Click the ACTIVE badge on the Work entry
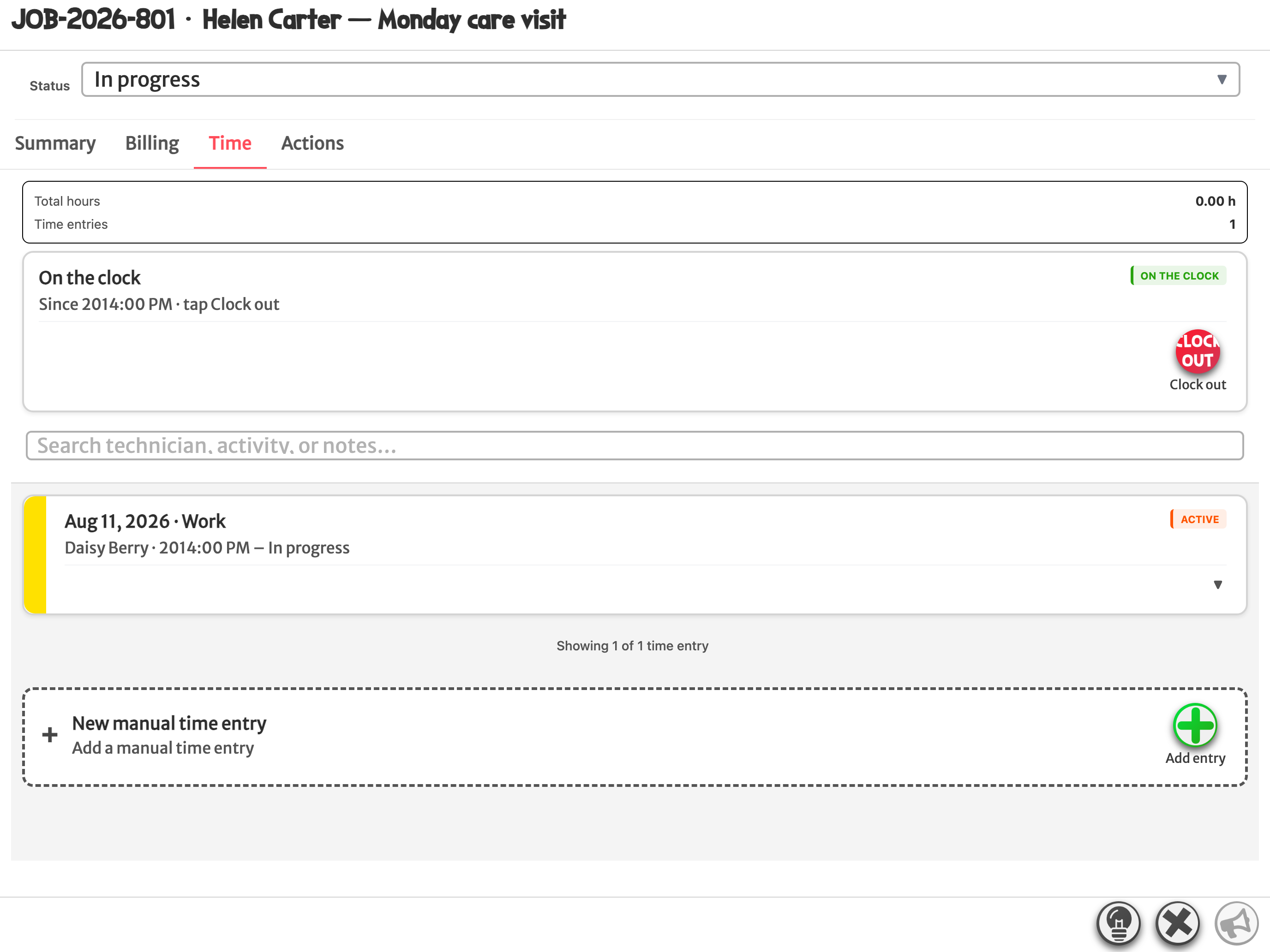1270x952 pixels. [1198, 519]
